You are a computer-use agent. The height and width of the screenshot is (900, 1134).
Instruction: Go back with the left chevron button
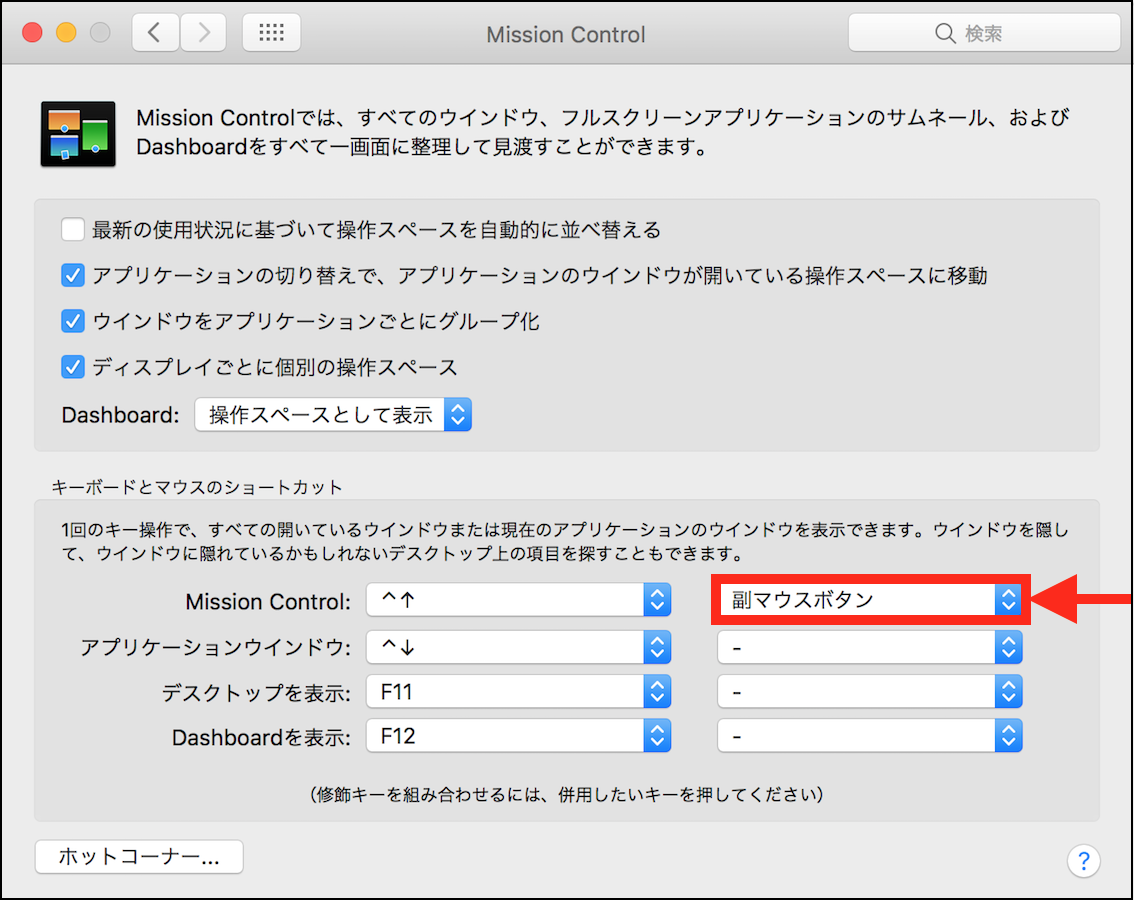coord(155,33)
